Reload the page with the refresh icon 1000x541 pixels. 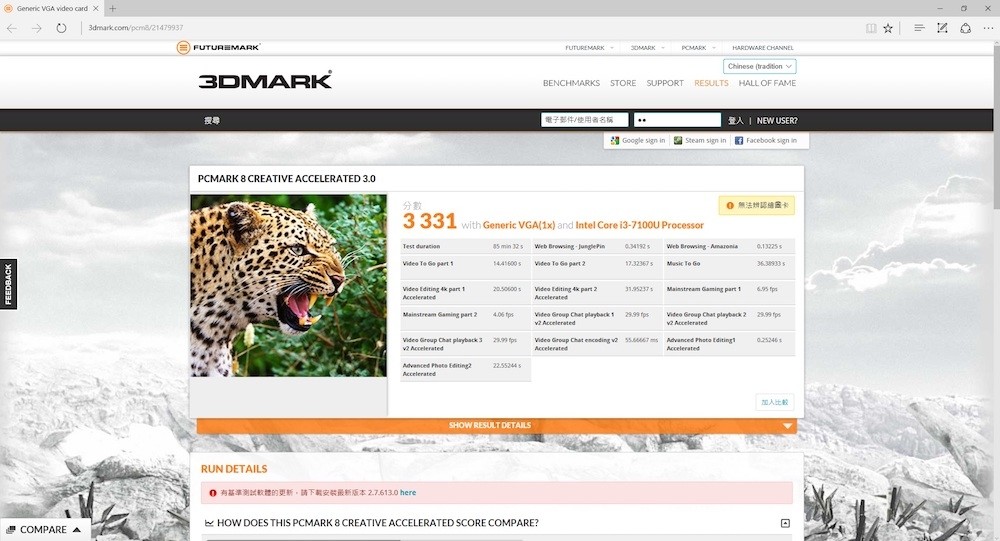point(61,28)
